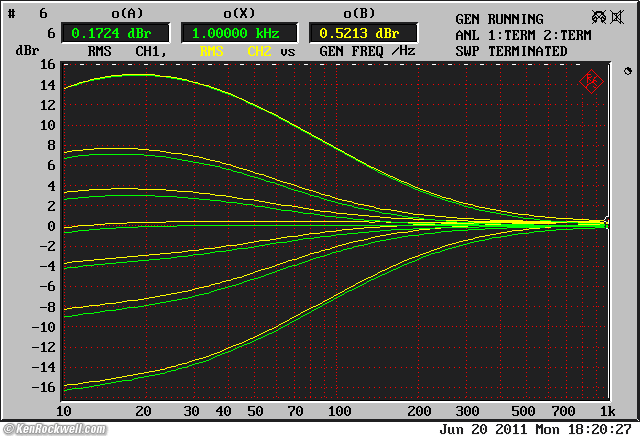Click the 1k label on the frequency axis
This screenshot has height=436, width=640.
point(608,411)
